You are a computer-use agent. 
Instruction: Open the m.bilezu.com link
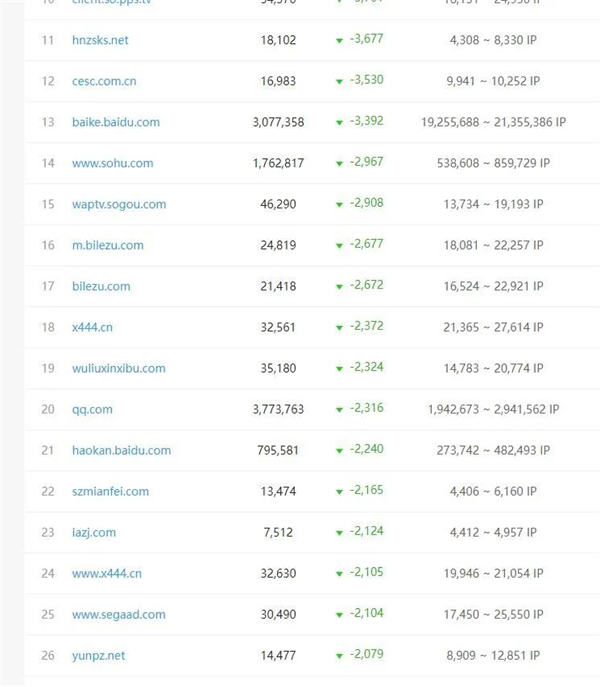click(x=108, y=245)
